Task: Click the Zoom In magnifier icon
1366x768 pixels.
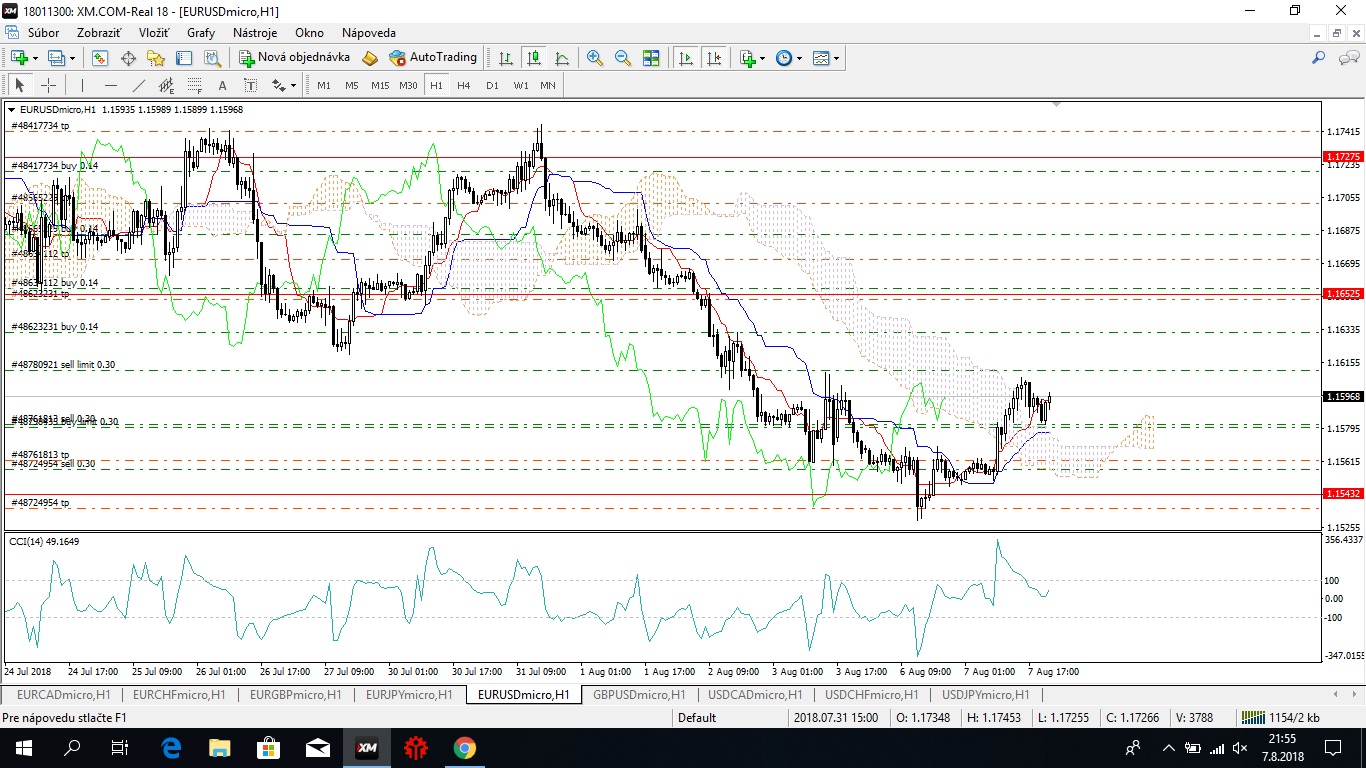Action: click(595, 58)
